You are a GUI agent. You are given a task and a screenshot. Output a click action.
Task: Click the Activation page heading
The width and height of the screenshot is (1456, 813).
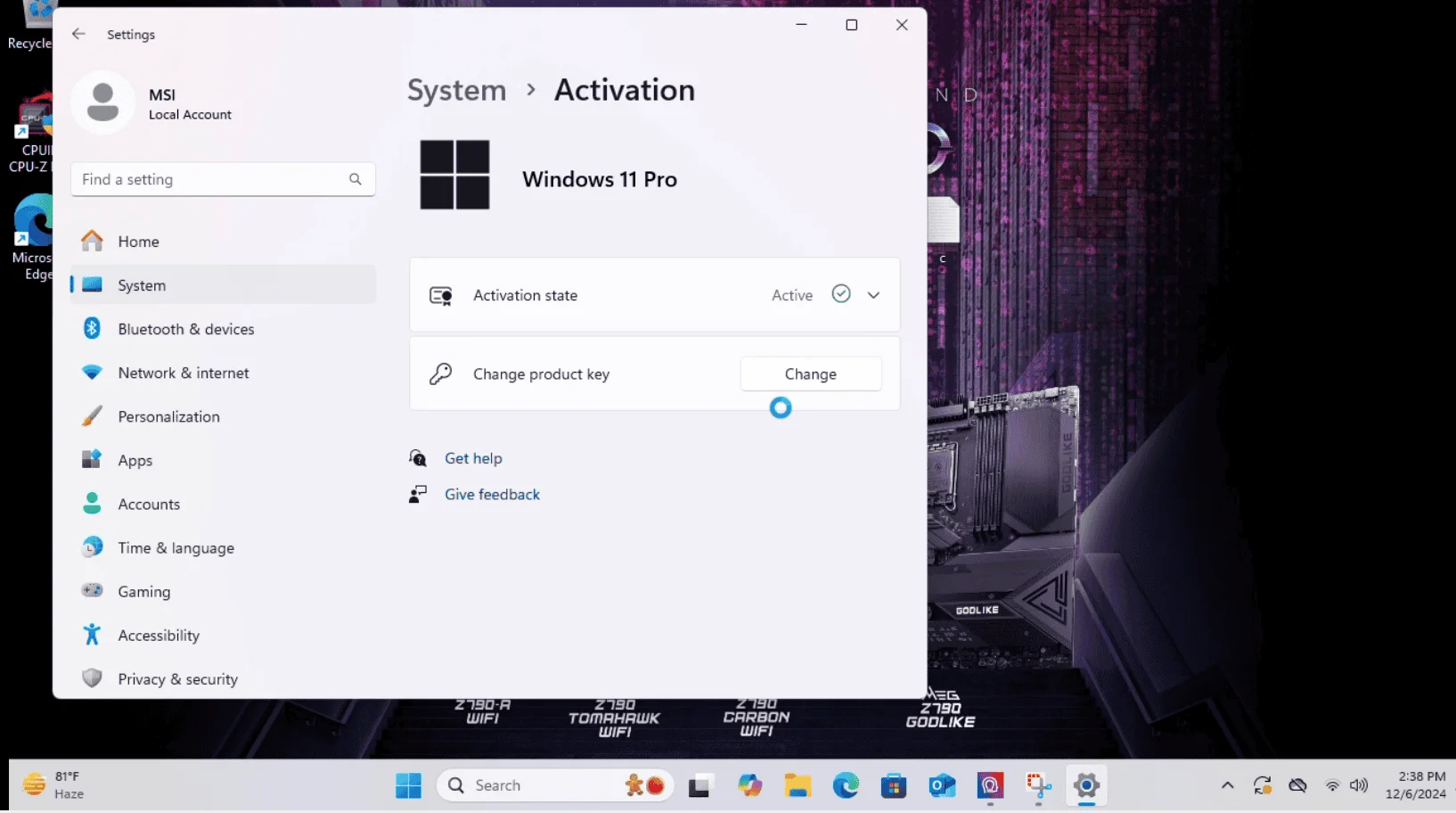tap(625, 90)
